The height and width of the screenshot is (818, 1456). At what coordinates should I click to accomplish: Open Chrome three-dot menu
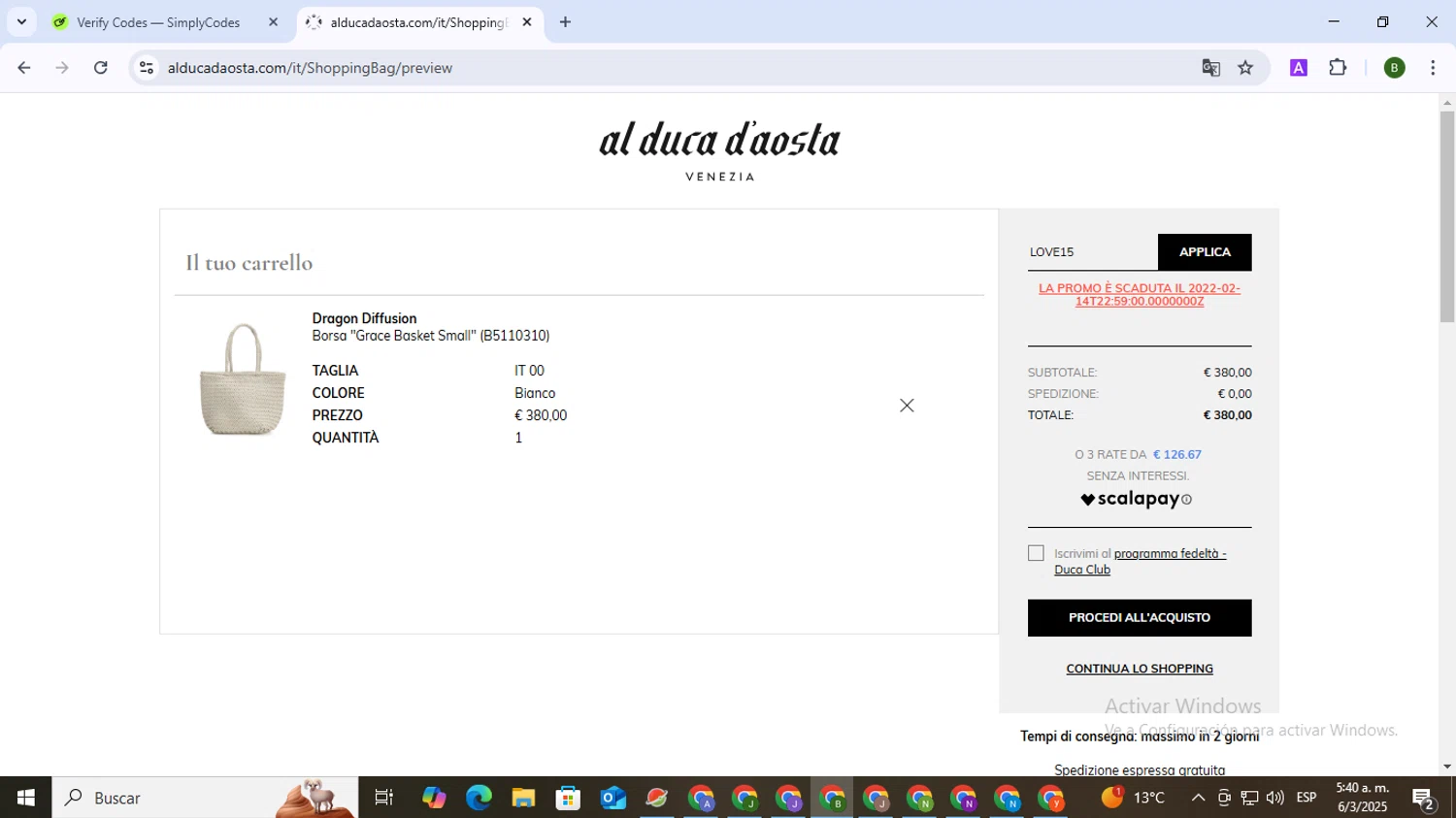point(1433,68)
